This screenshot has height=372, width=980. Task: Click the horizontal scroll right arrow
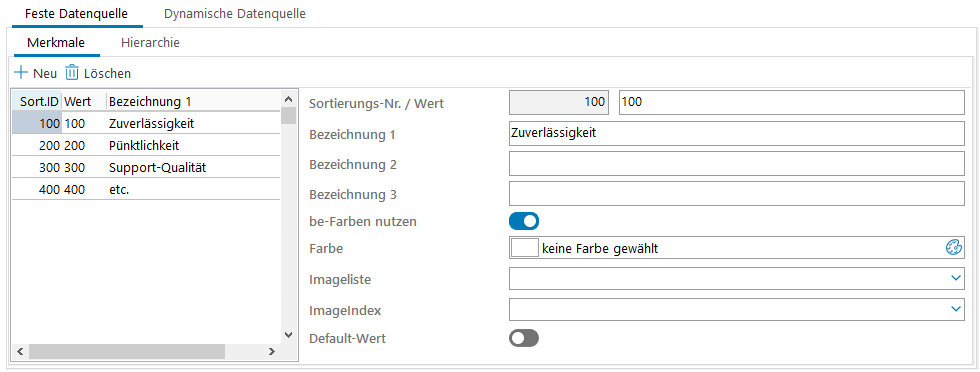pyautogui.click(x=271, y=351)
